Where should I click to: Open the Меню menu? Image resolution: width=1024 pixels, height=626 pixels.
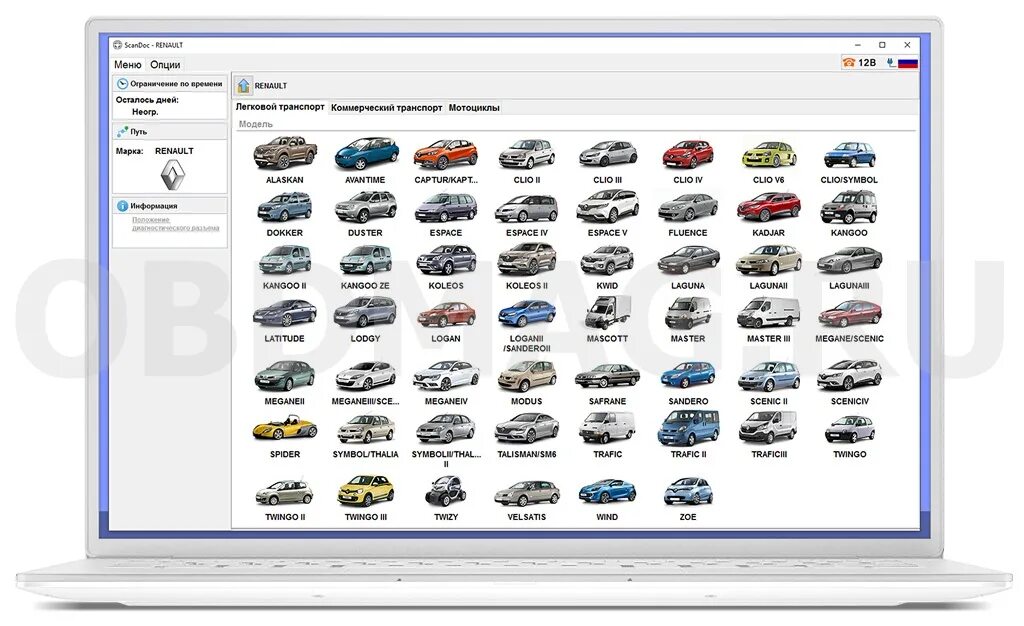(127, 65)
